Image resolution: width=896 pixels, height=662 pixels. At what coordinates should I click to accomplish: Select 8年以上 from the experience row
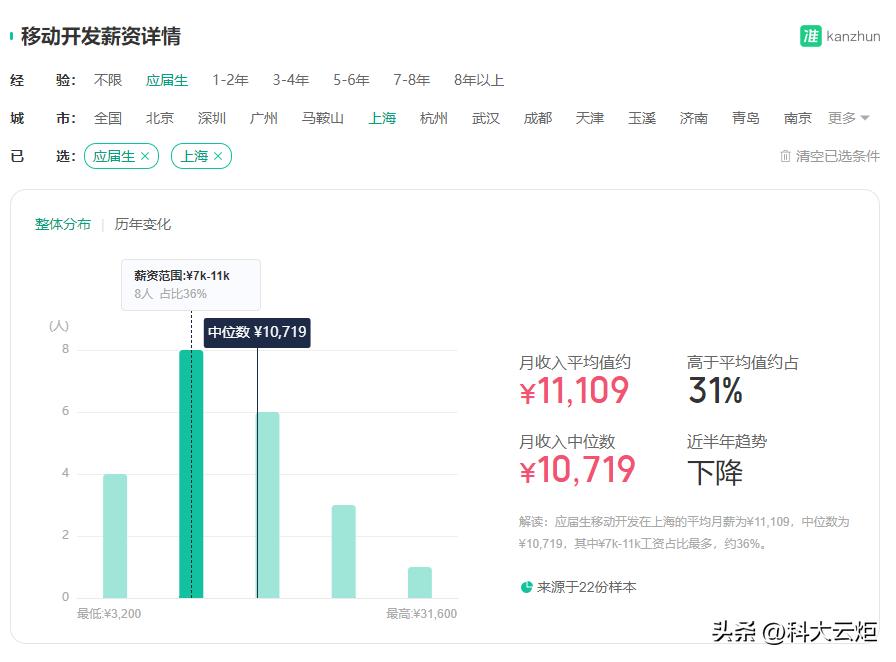click(478, 80)
